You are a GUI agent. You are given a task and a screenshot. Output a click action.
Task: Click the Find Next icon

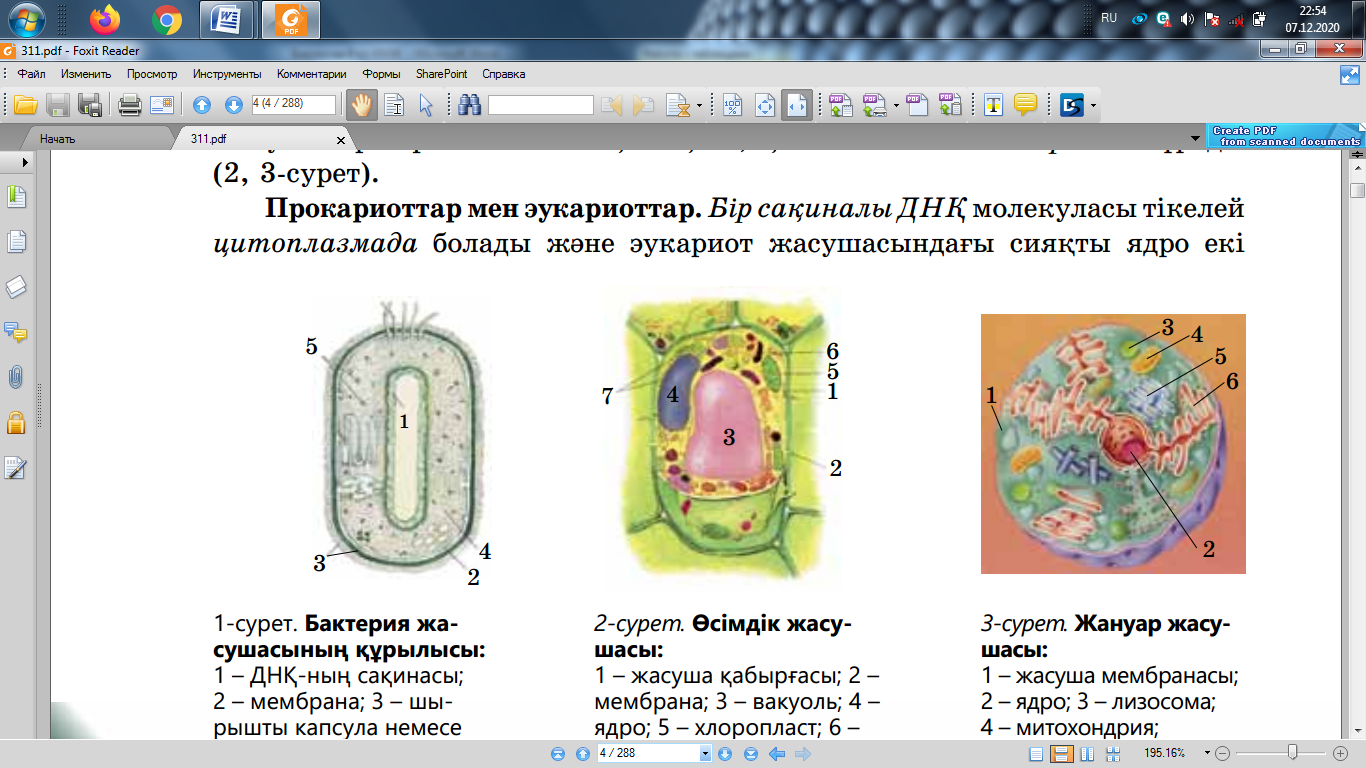pos(644,105)
